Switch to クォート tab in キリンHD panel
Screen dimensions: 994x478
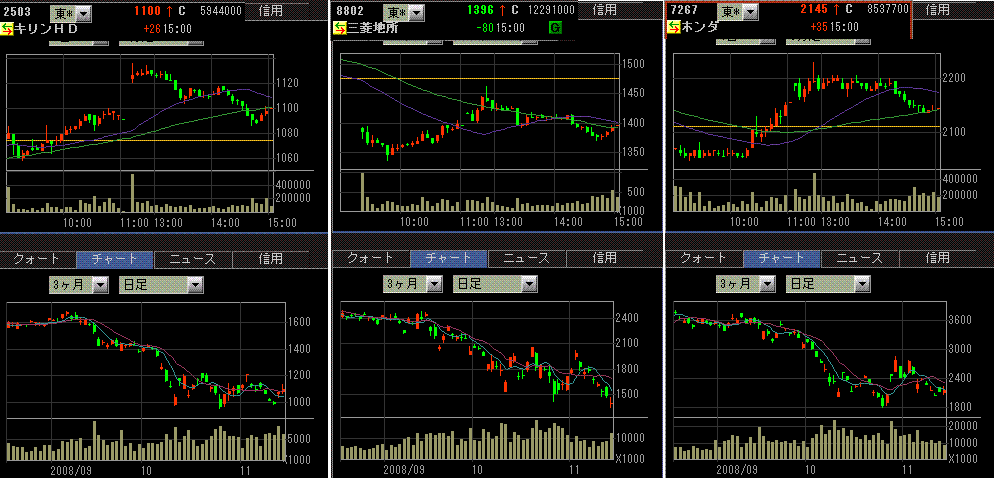point(37,259)
